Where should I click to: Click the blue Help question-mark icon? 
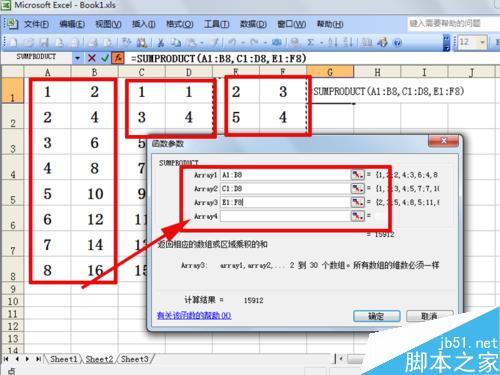coord(397,43)
